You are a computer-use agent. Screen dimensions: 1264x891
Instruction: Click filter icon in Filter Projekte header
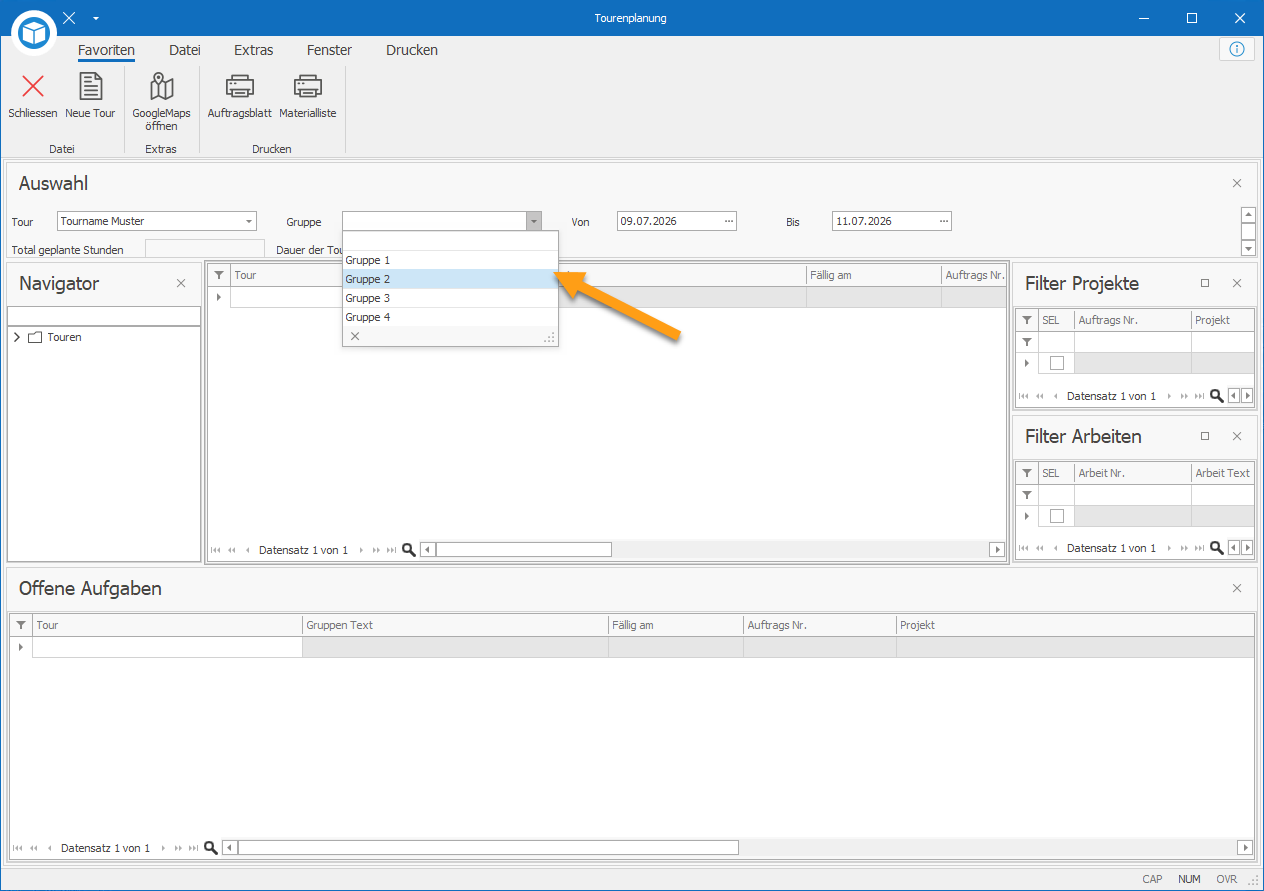point(1026,320)
